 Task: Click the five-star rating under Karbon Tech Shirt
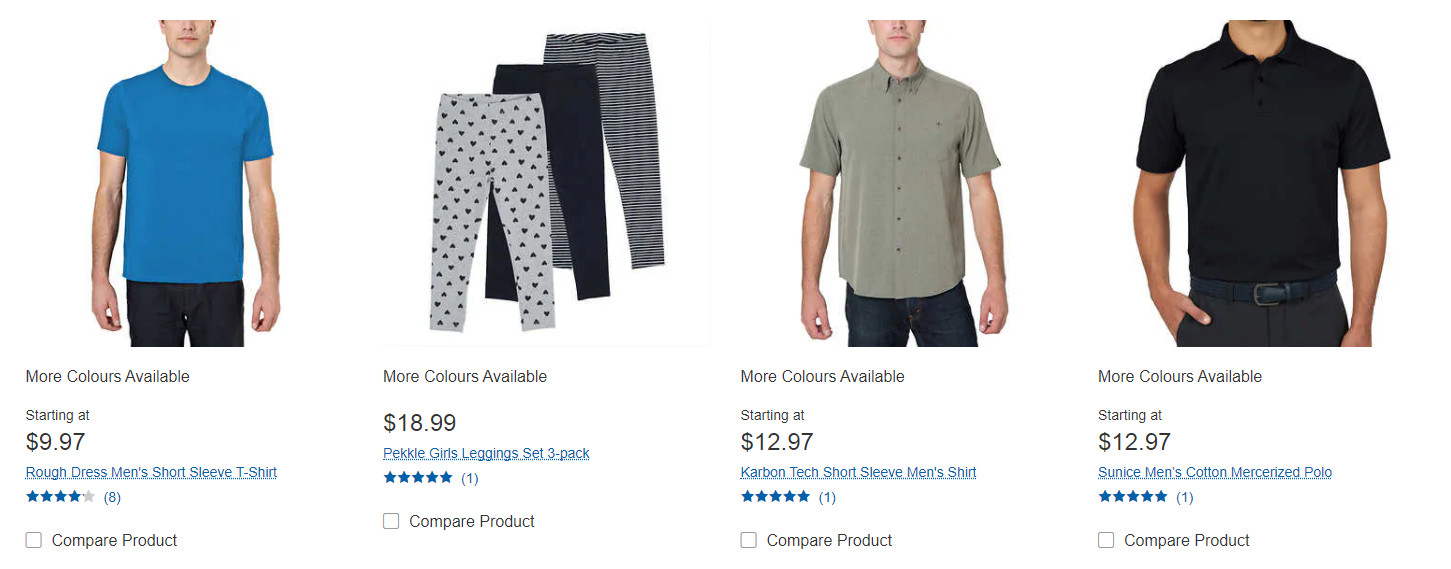pos(775,496)
